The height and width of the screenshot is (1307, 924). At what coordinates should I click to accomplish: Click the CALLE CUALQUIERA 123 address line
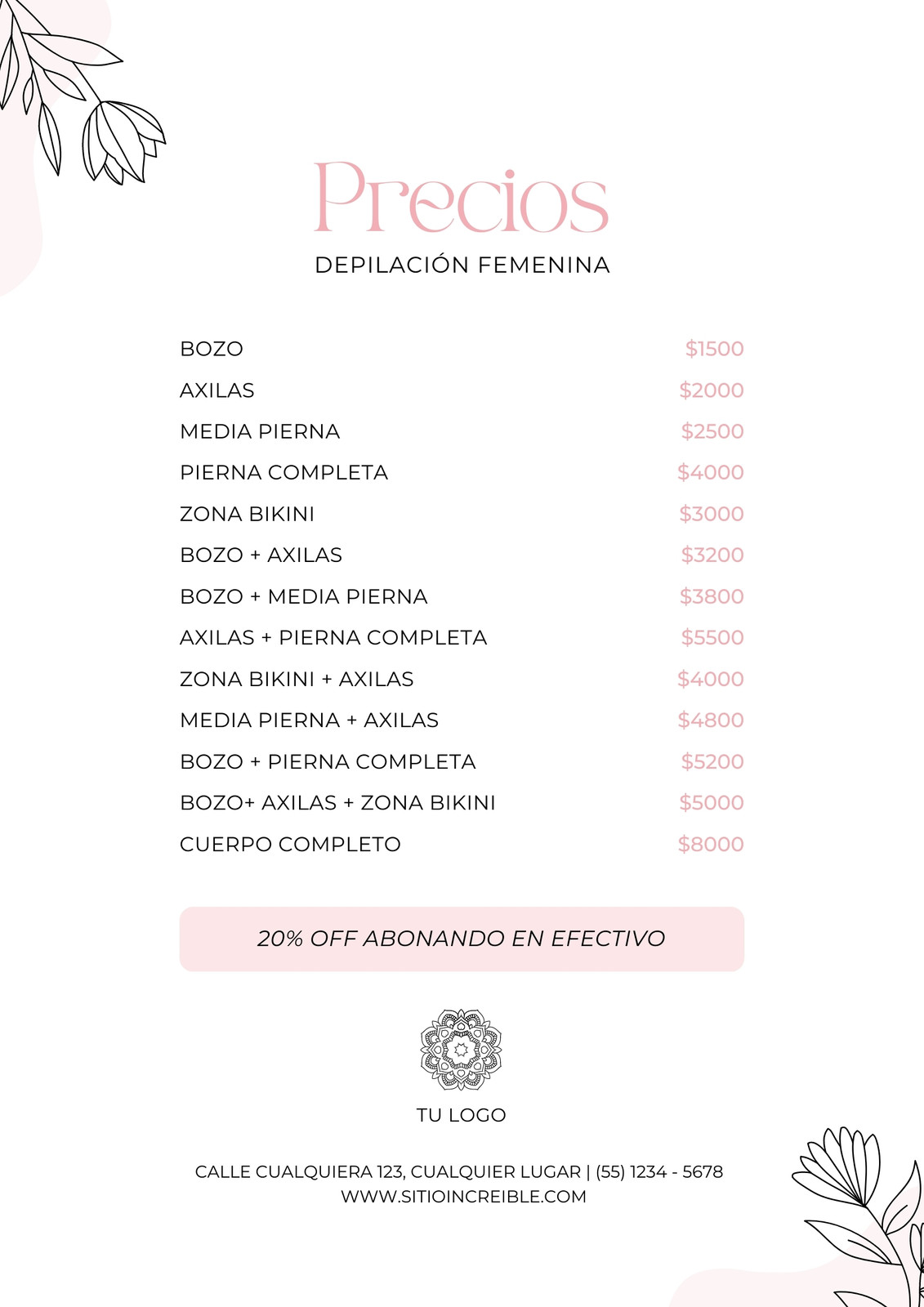pyautogui.click(x=459, y=1172)
